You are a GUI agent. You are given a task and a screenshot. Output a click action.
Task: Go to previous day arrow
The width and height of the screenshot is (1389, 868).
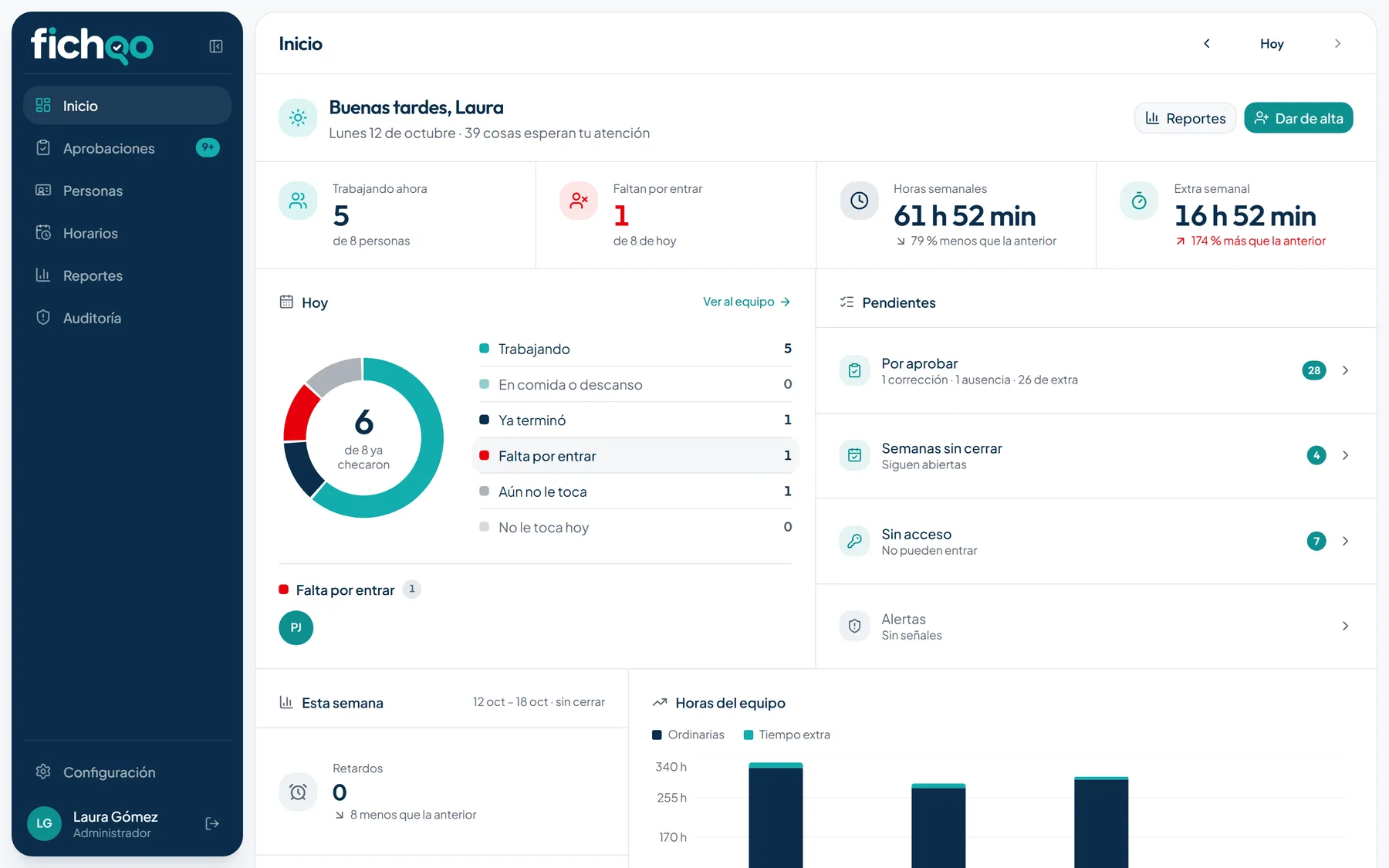click(x=1207, y=44)
